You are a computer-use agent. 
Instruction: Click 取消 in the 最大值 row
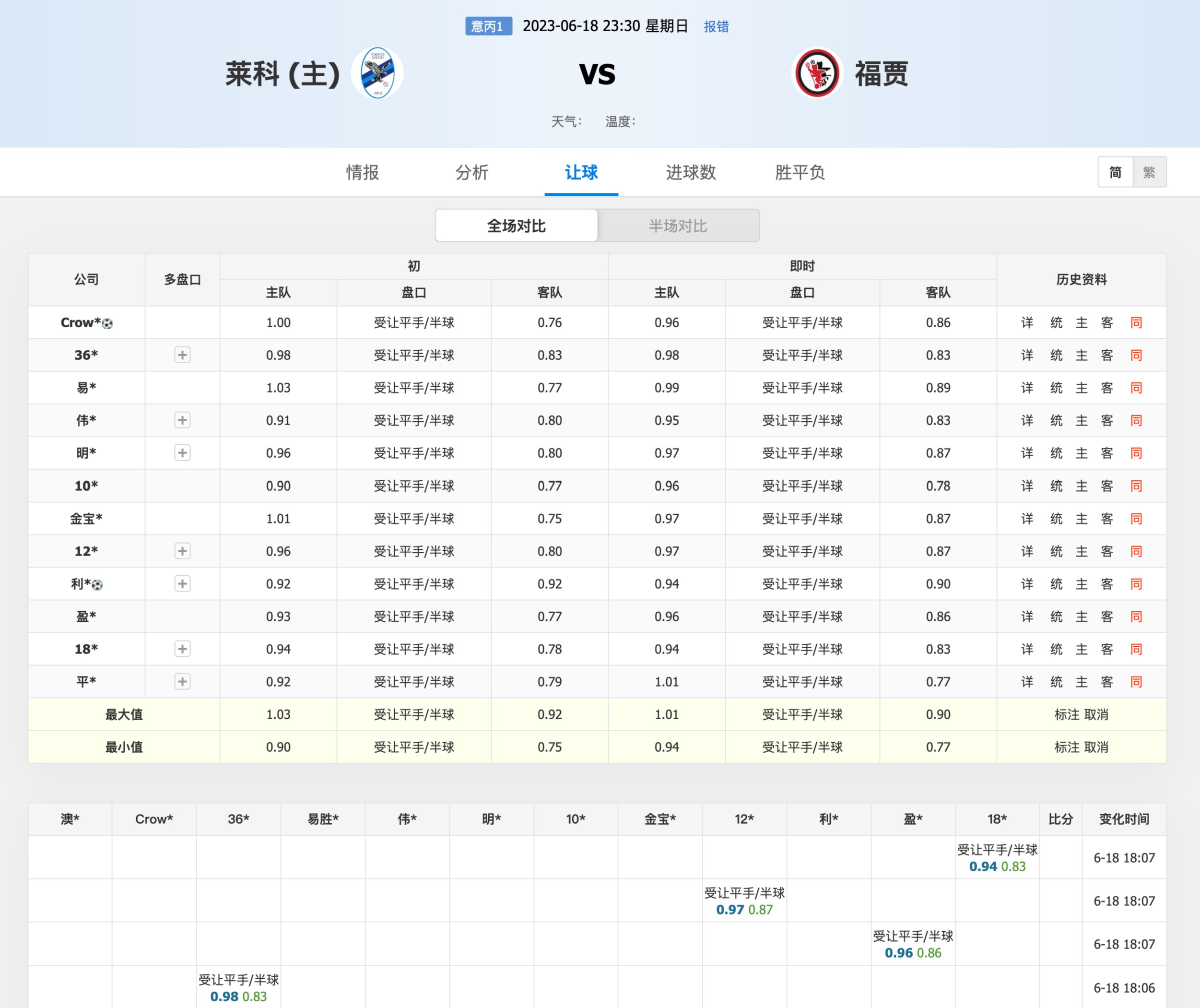[x=1096, y=714]
